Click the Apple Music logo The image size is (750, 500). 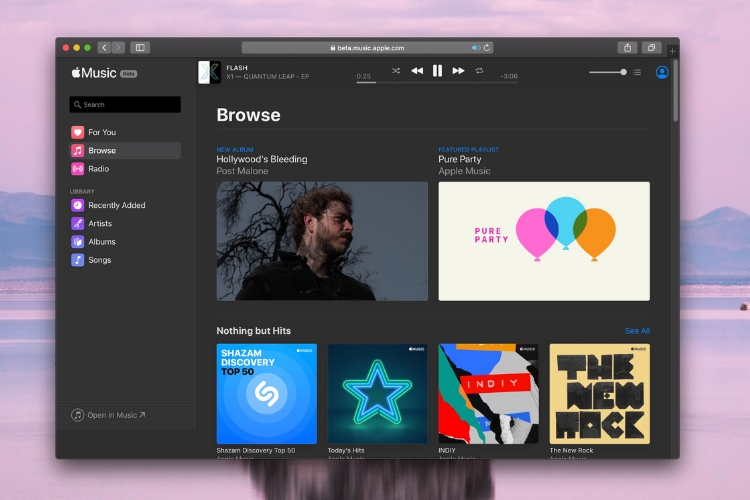[94, 73]
